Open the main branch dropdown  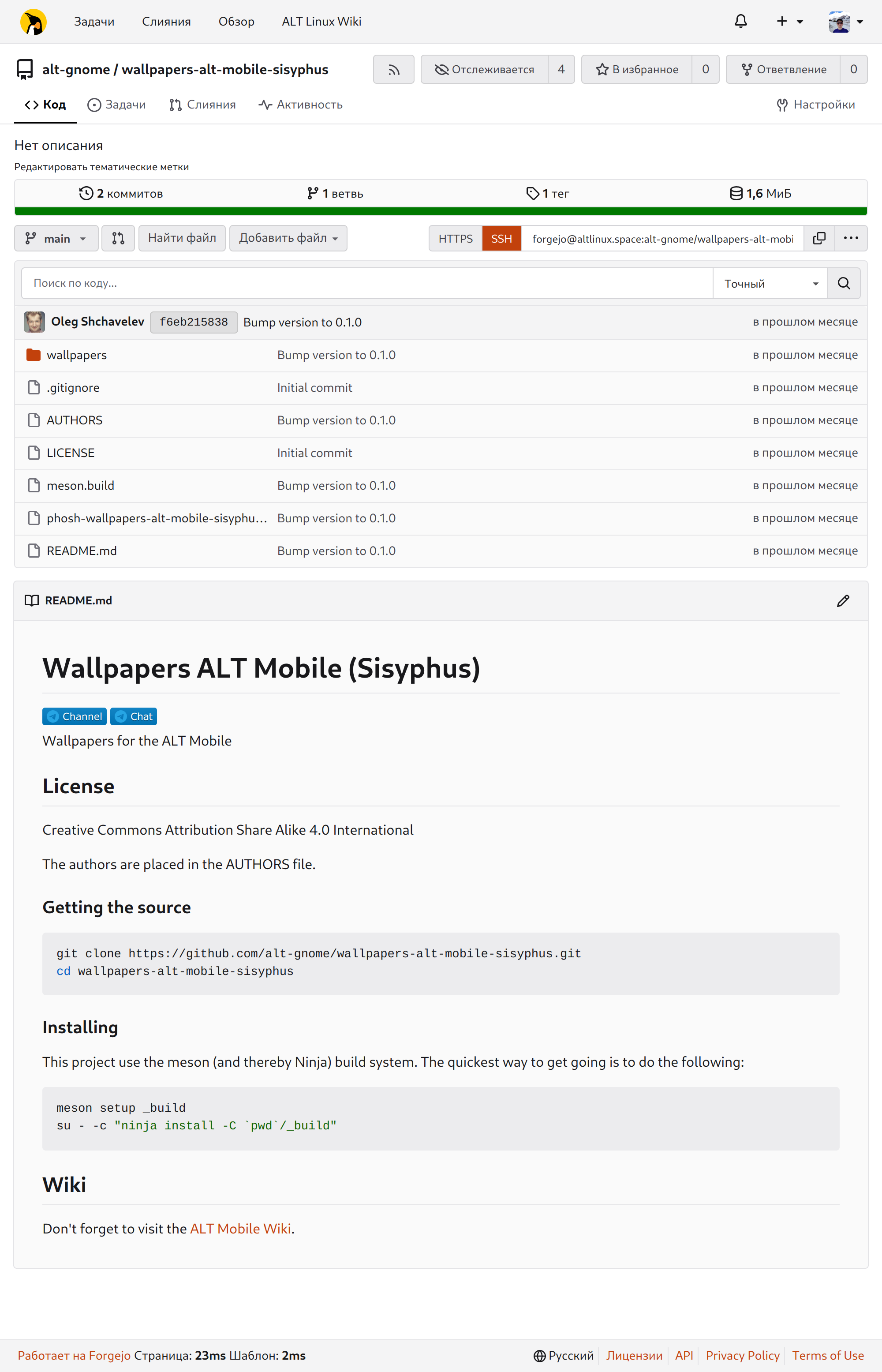tap(56, 238)
